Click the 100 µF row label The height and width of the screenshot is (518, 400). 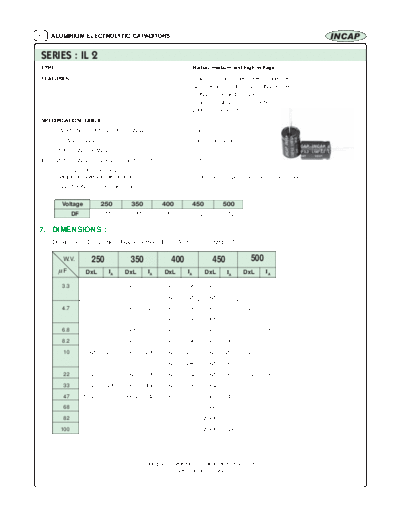(66, 429)
